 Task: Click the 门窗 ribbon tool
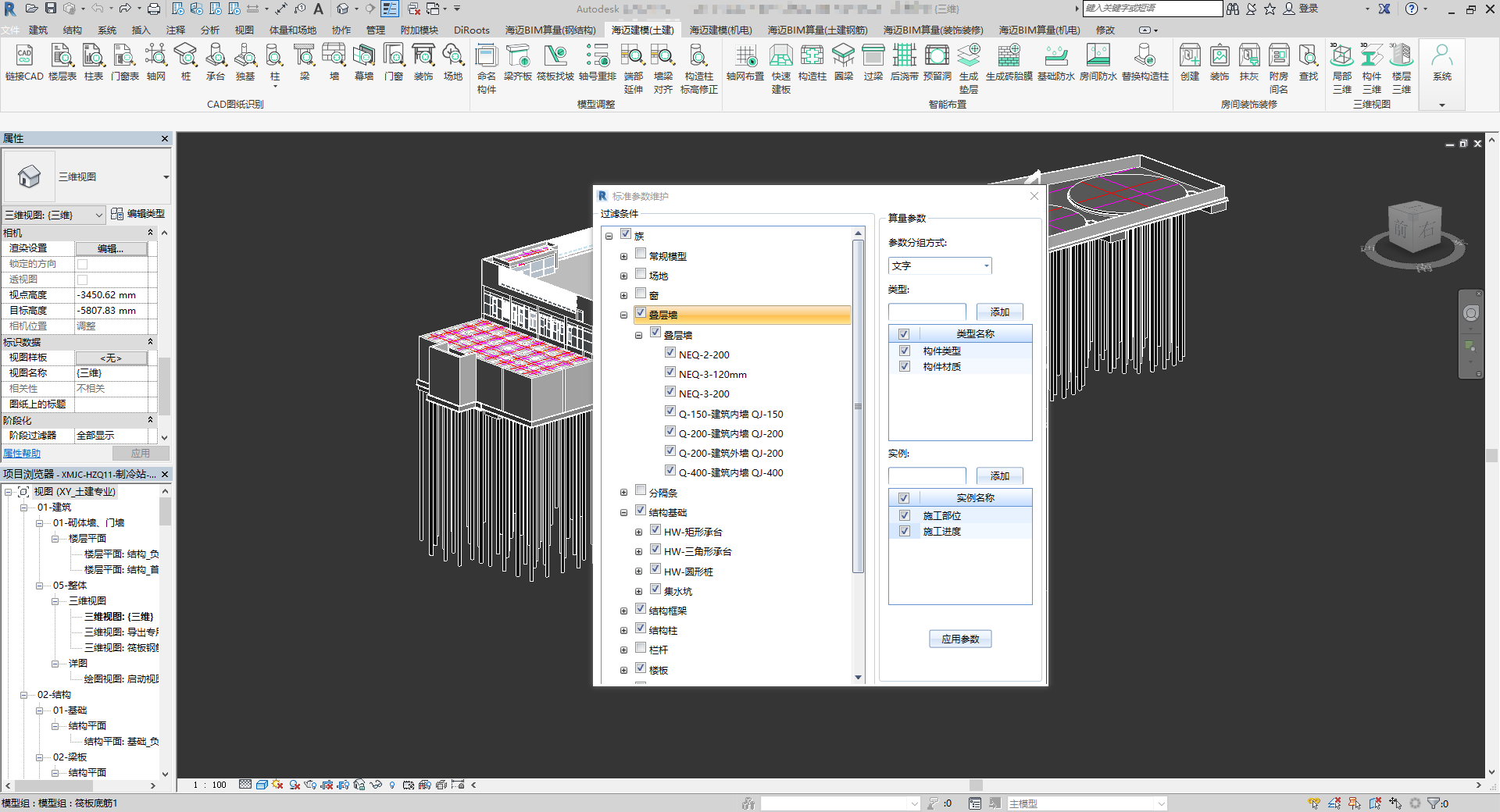click(394, 62)
